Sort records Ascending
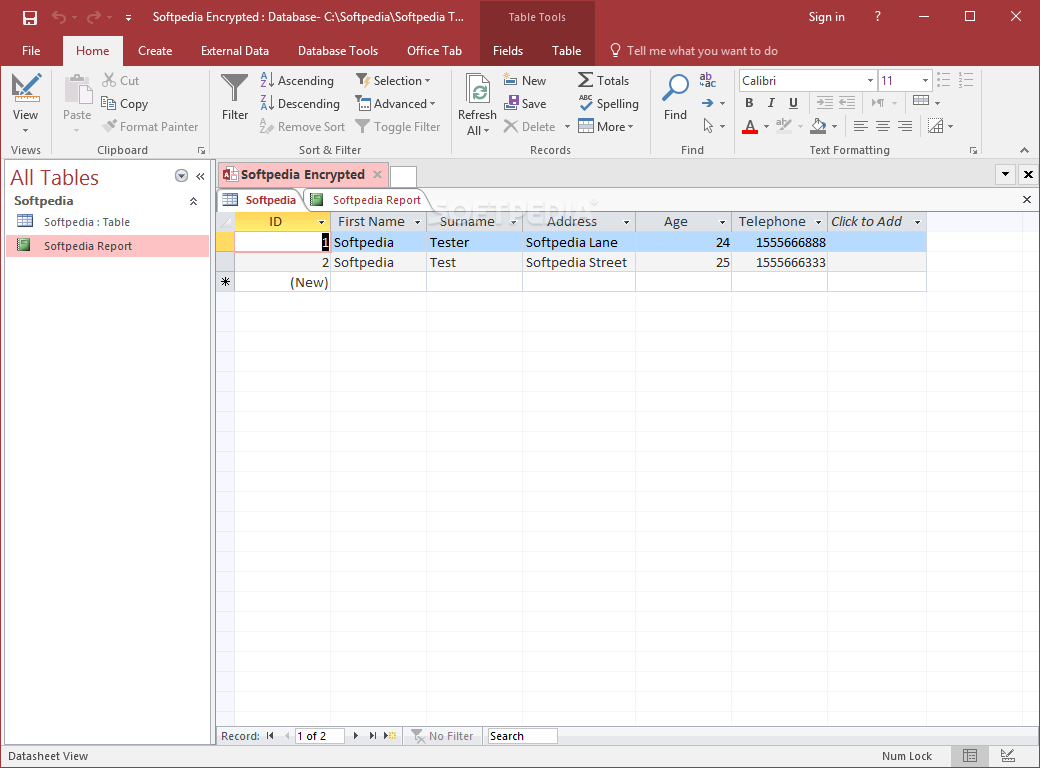This screenshot has height=768, width=1040. click(x=297, y=80)
